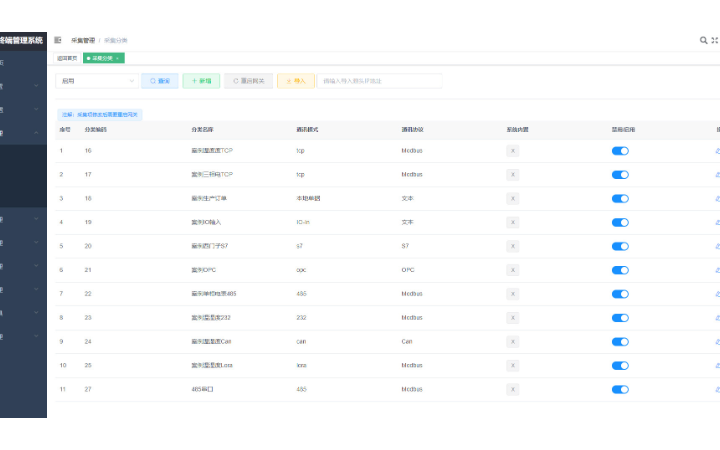This screenshot has height=450, width=720.
Task: Select the 485串口 name cell
Action: click(202, 389)
